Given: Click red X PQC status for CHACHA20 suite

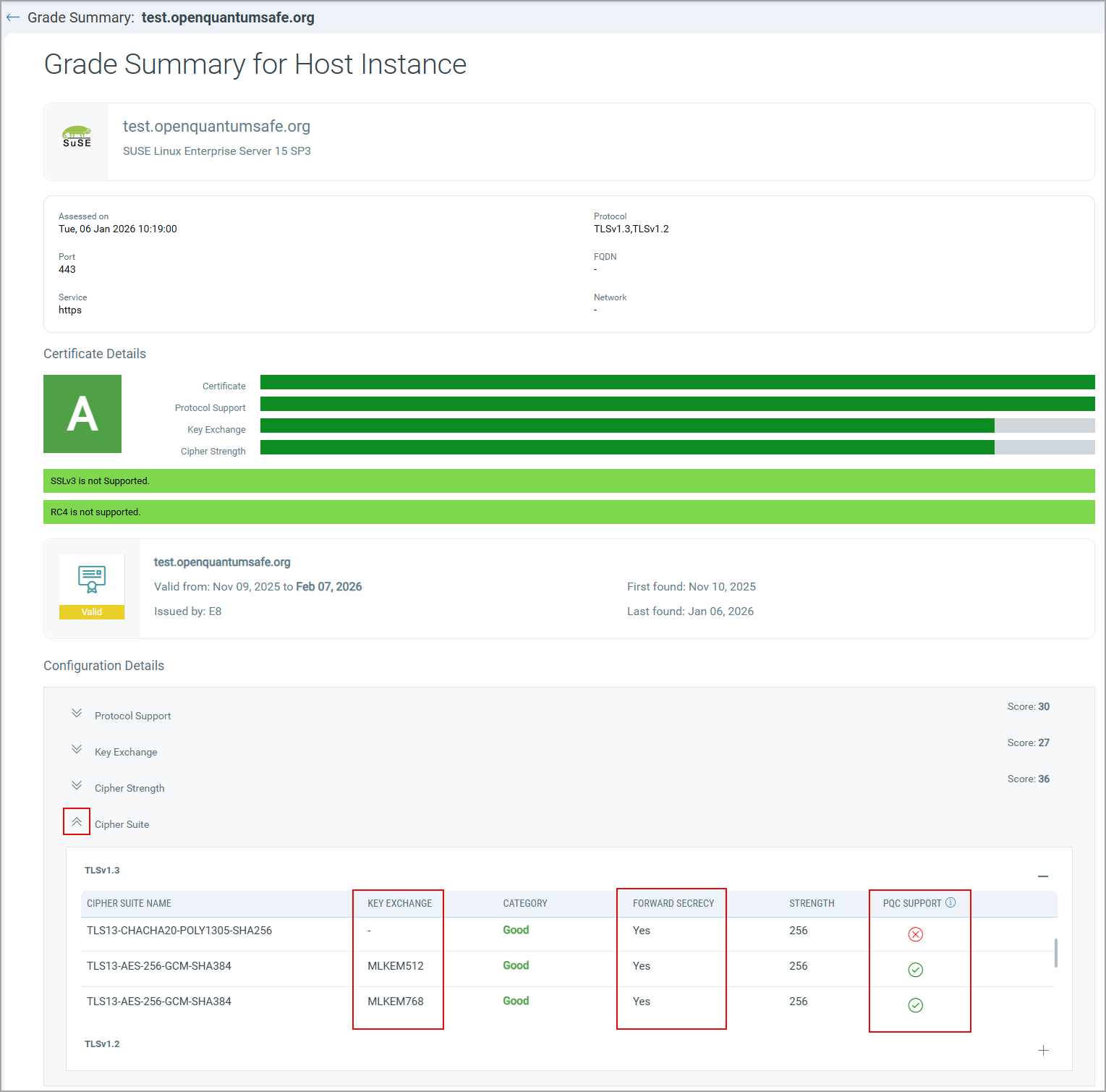Looking at the screenshot, I should coord(915,934).
